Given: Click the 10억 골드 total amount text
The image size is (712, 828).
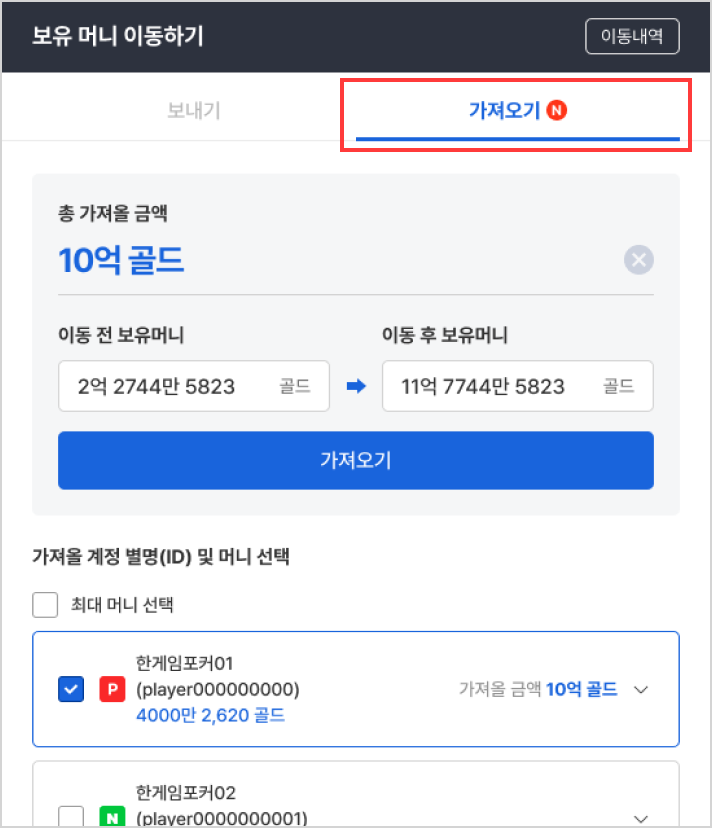Looking at the screenshot, I should coord(121,261).
